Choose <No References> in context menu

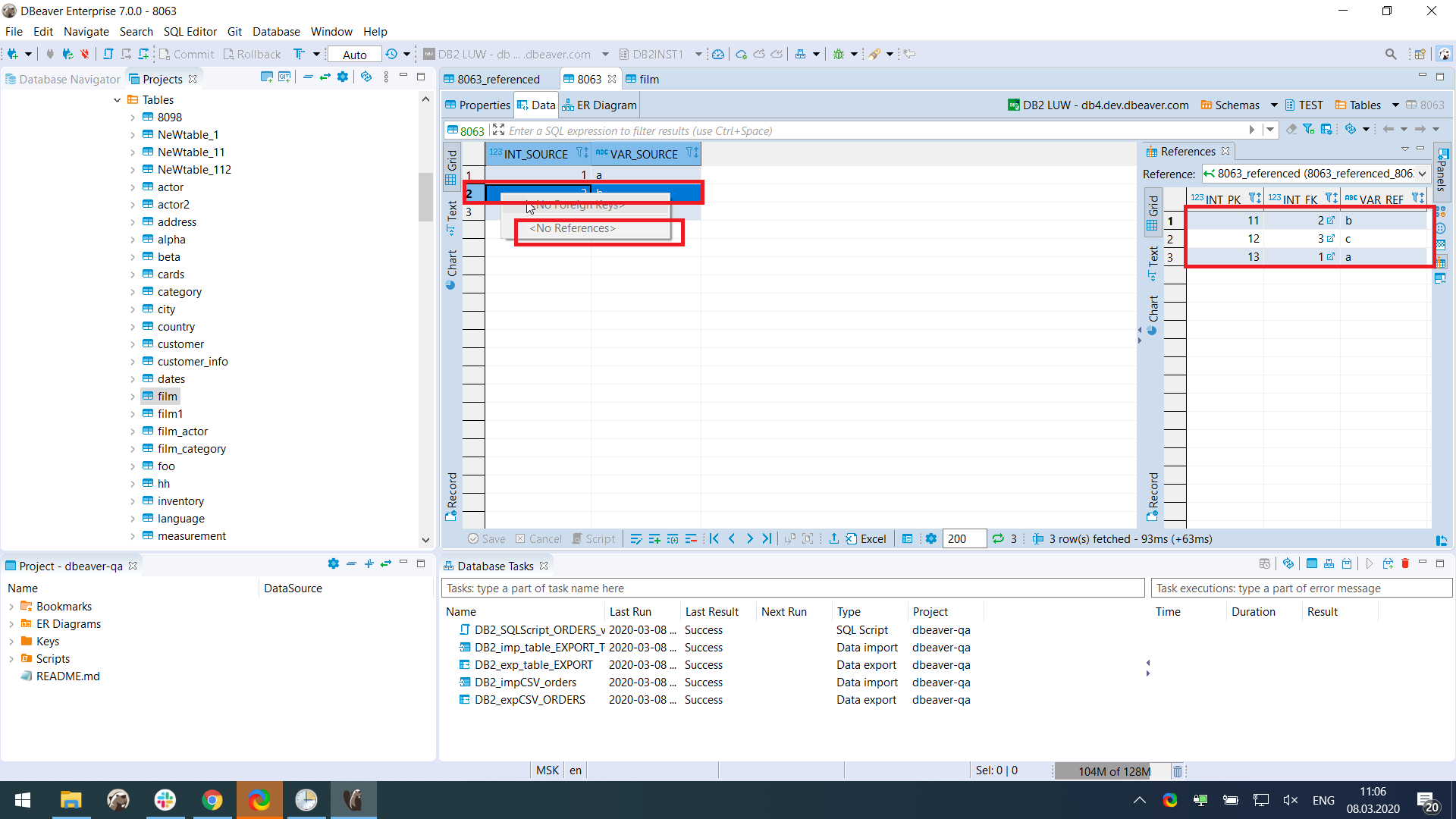[573, 228]
